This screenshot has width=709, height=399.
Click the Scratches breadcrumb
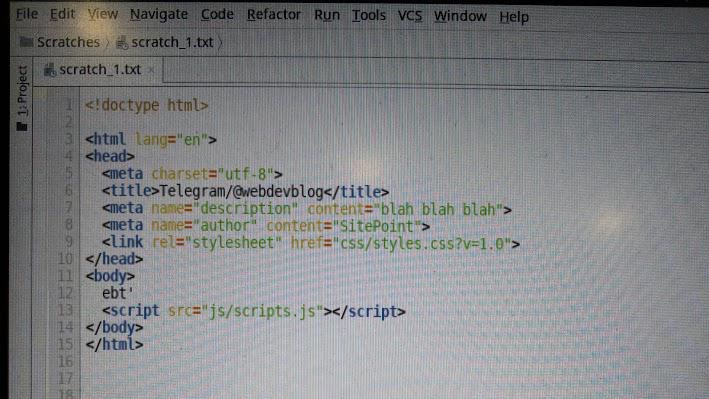tap(68, 42)
